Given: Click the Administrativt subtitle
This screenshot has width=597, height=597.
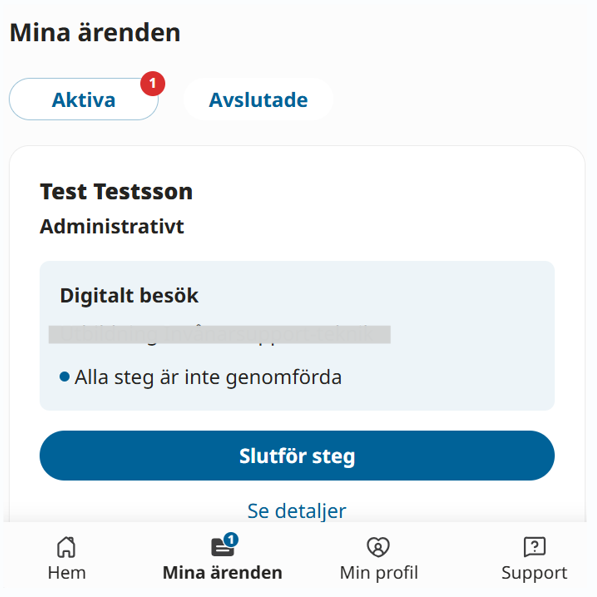Looking at the screenshot, I should tap(112, 227).
